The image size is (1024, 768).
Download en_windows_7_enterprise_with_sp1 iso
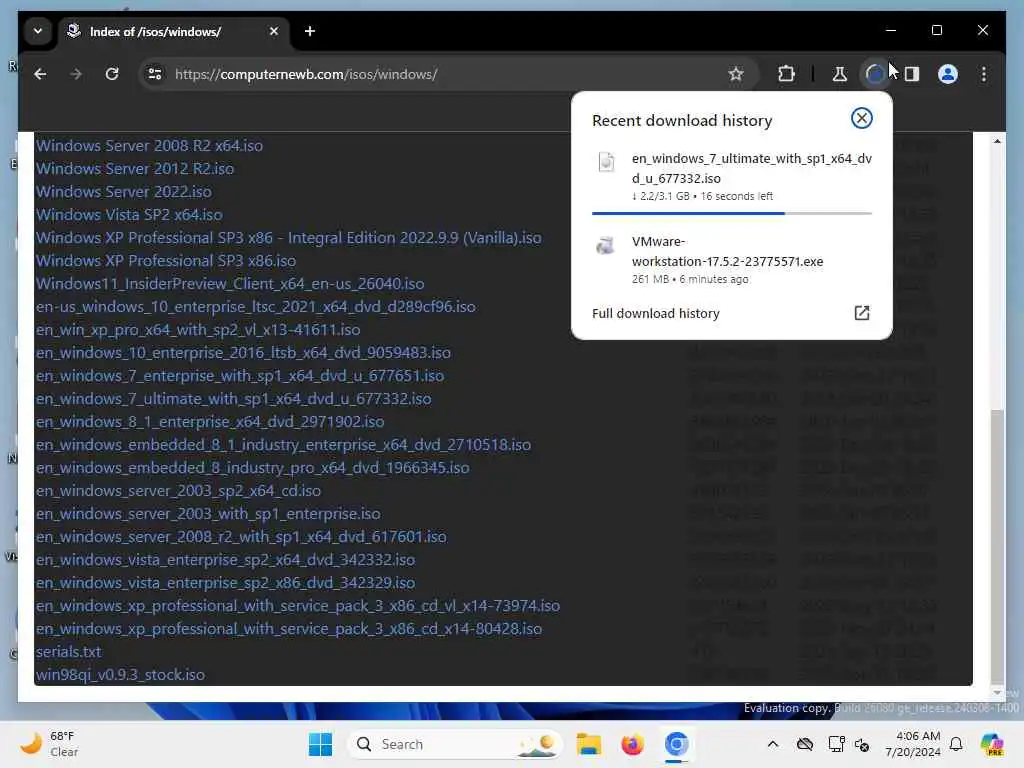[240, 376]
